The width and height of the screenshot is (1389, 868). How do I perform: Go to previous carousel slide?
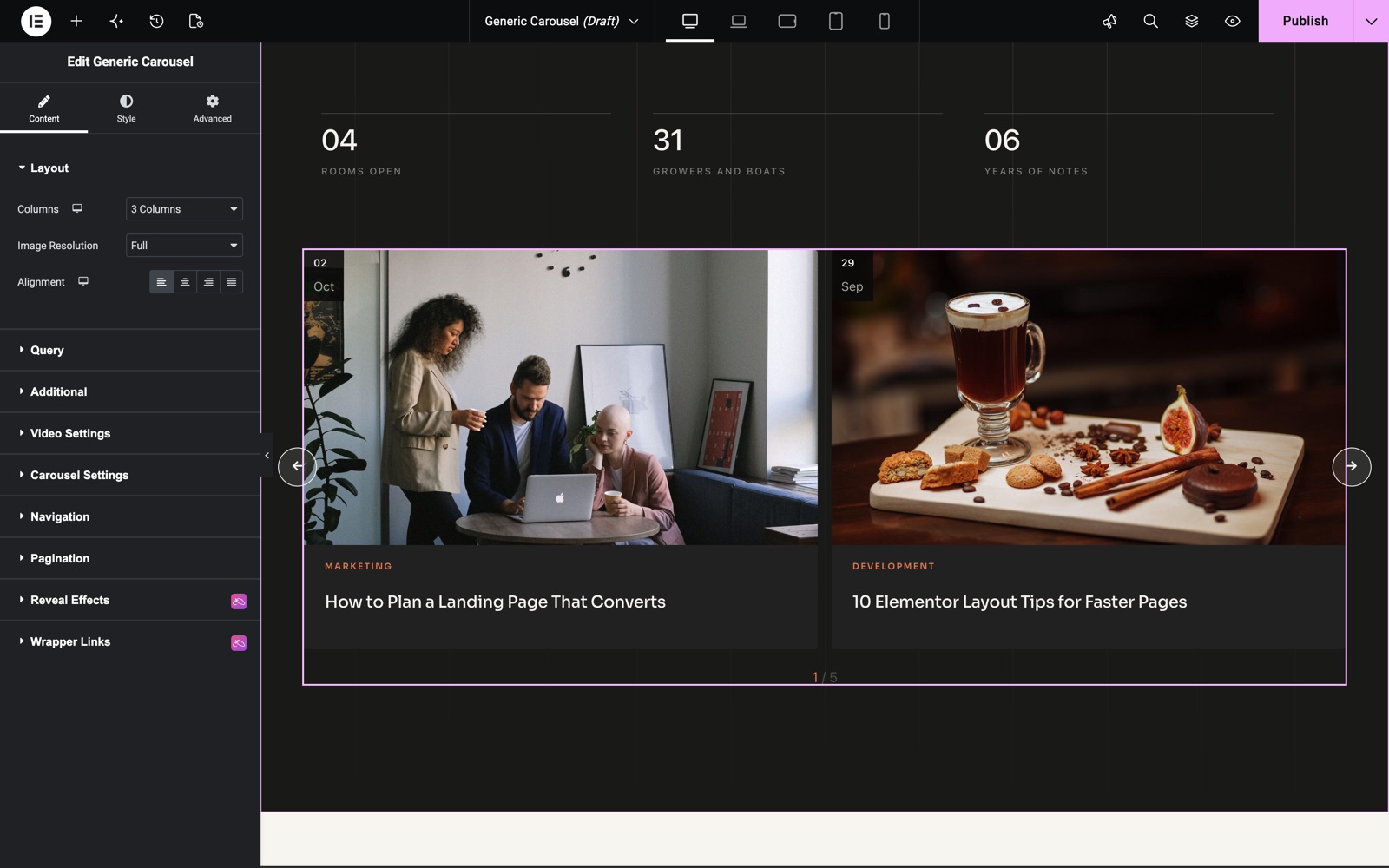297,466
